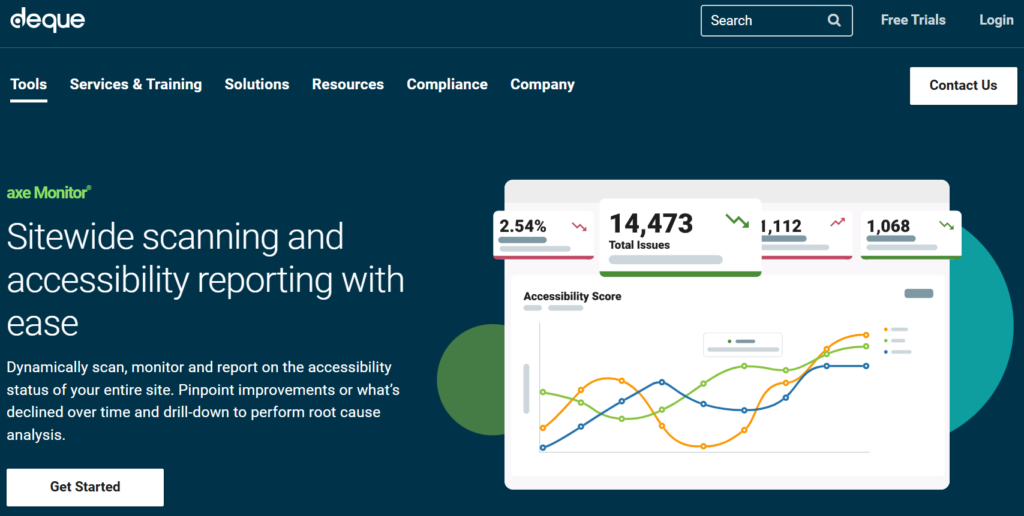Viewport: 1024px width, 516px height.
Task: Click the green down-trend arrow beside 1,068
Action: coord(945,225)
